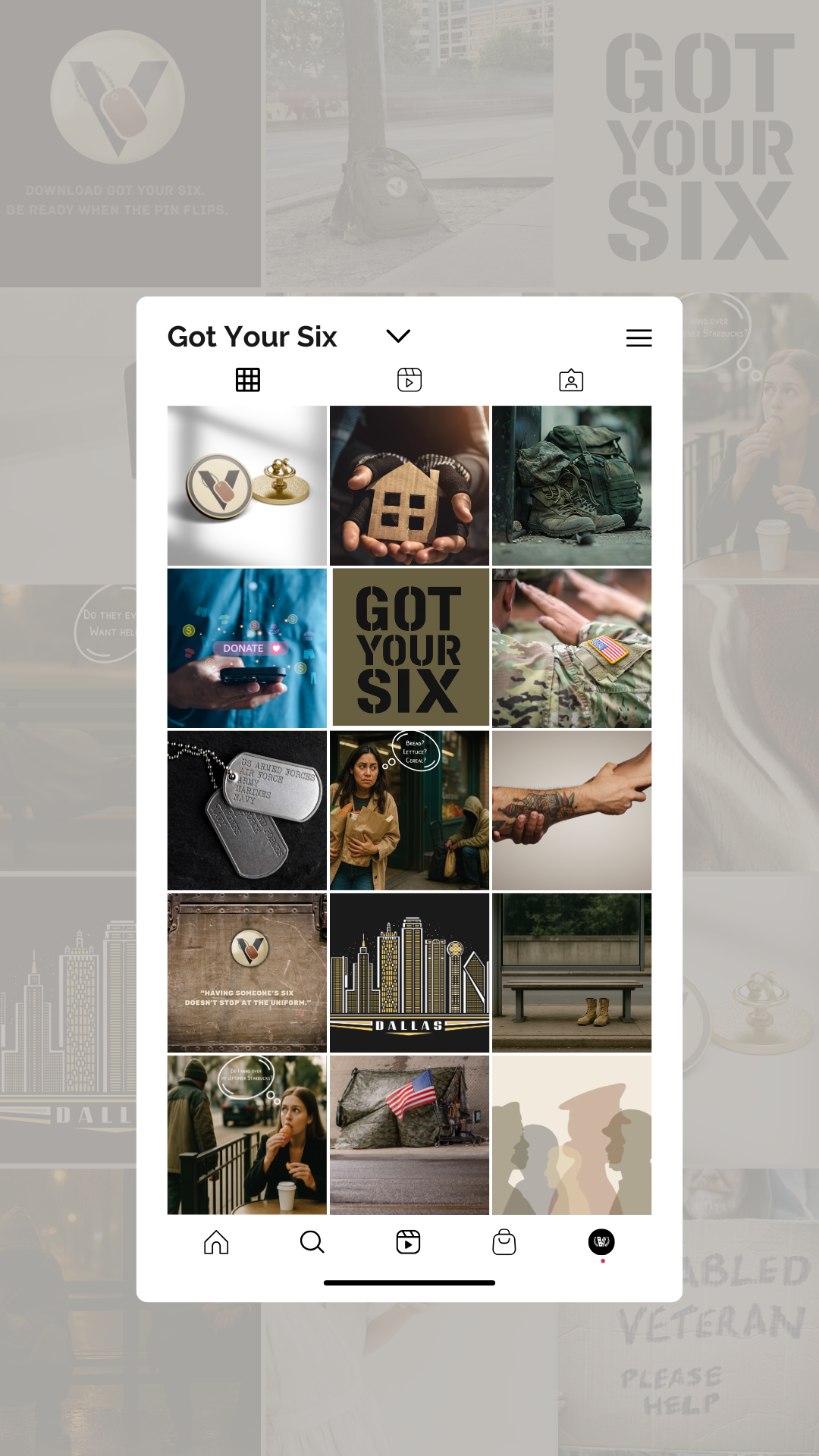Image resolution: width=819 pixels, height=1456 pixels.
Task: Open the tattooed handshake post
Action: (x=572, y=811)
